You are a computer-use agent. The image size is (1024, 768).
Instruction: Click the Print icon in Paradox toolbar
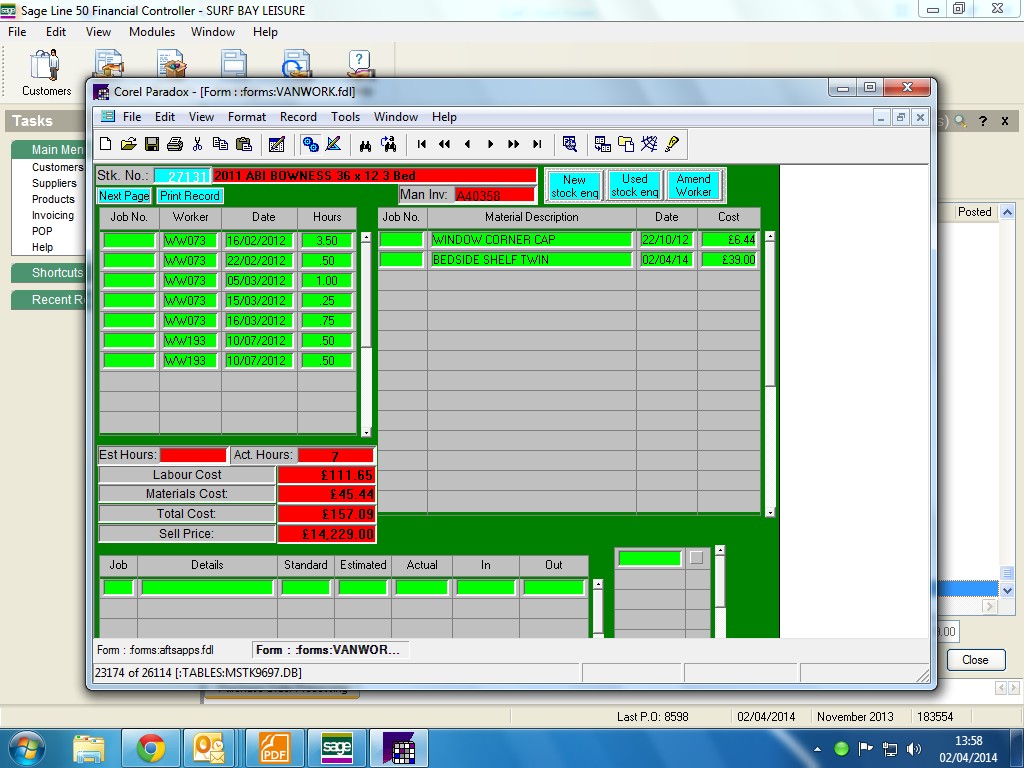click(x=175, y=144)
